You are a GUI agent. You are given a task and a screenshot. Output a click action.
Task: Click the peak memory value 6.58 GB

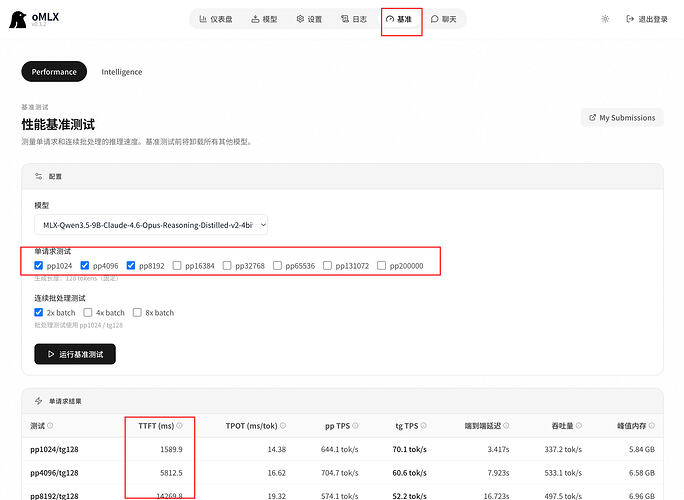[642, 473]
